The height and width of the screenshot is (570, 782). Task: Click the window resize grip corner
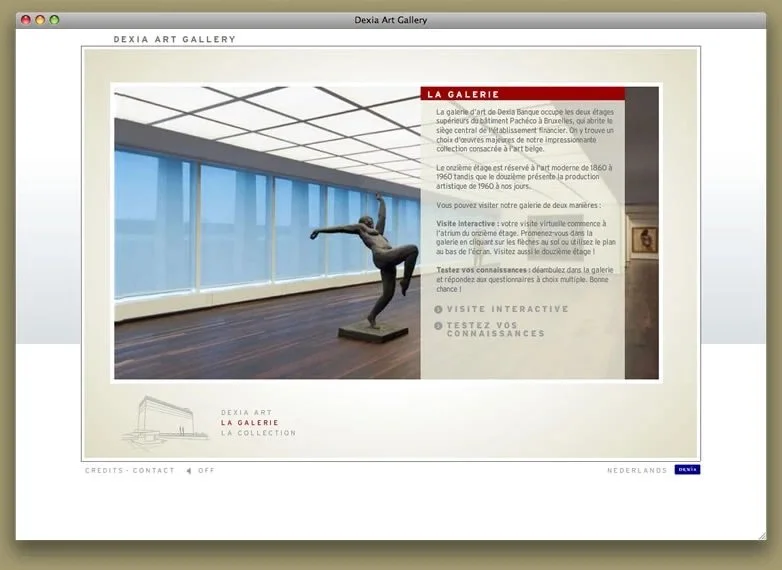[762, 536]
